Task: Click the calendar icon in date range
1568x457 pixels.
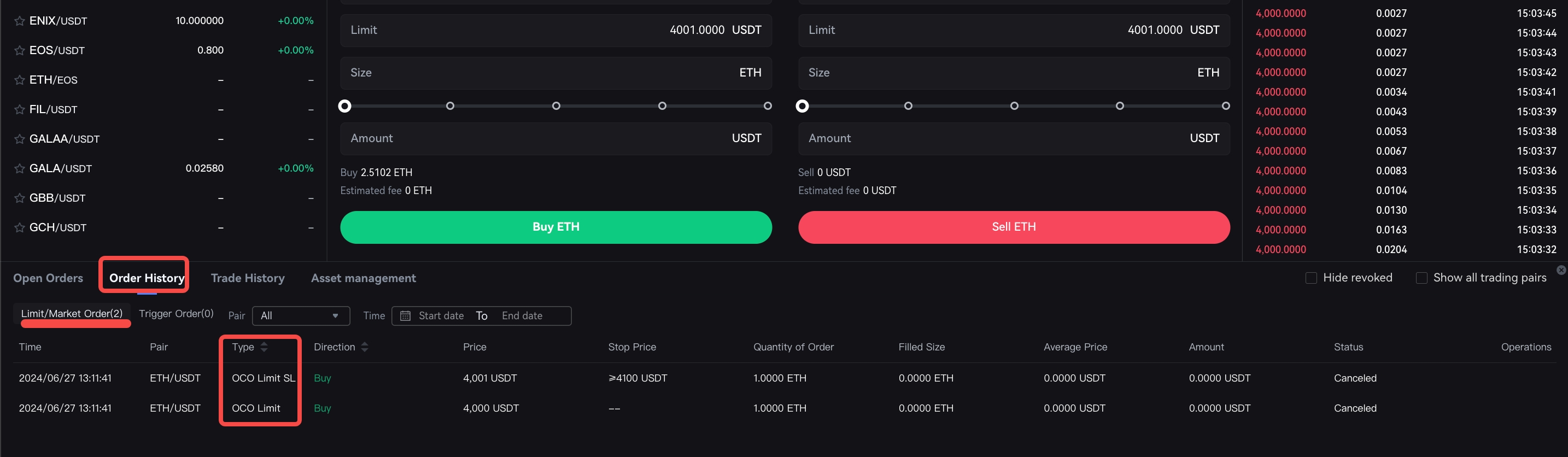Action: point(405,316)
